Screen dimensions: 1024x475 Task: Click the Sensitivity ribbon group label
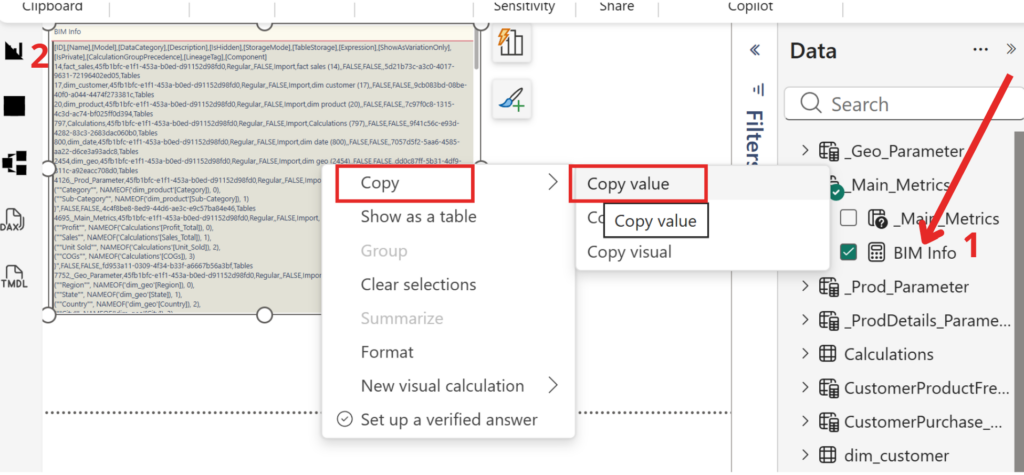pos(524,7)
